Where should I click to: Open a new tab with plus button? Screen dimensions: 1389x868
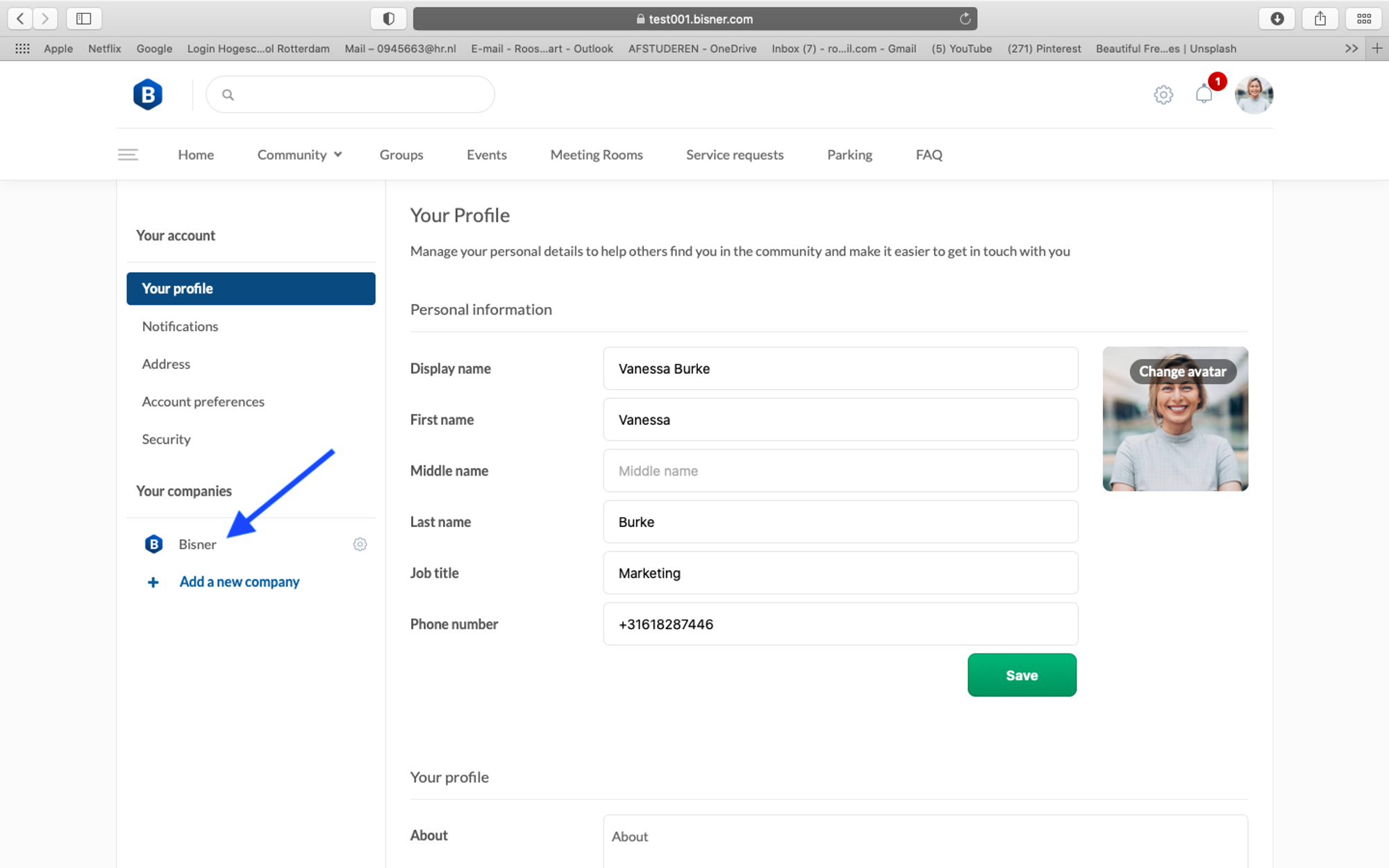1377,49
